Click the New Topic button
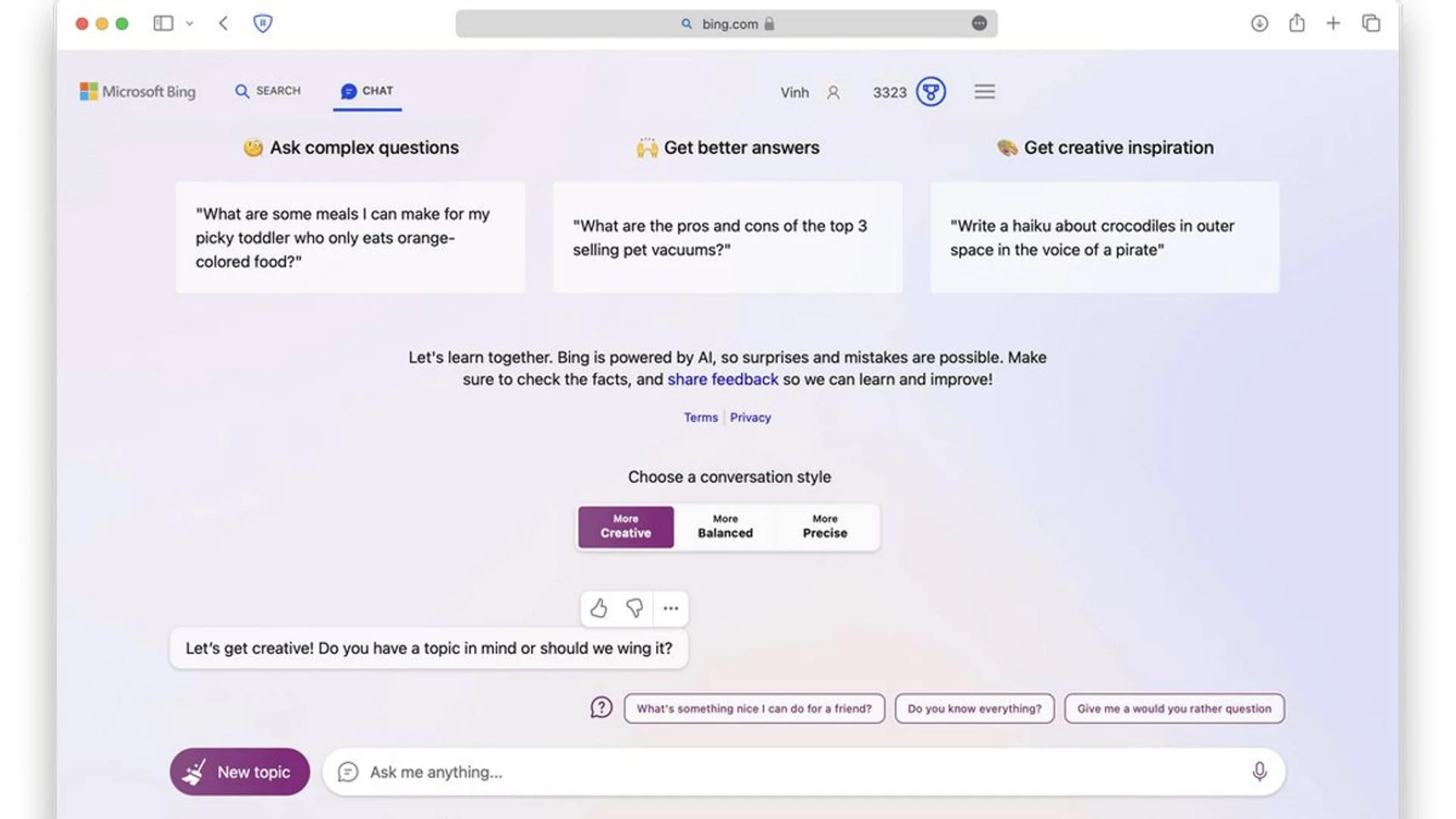The height and width of the screenshot is (819, 1456). (239, 770)
